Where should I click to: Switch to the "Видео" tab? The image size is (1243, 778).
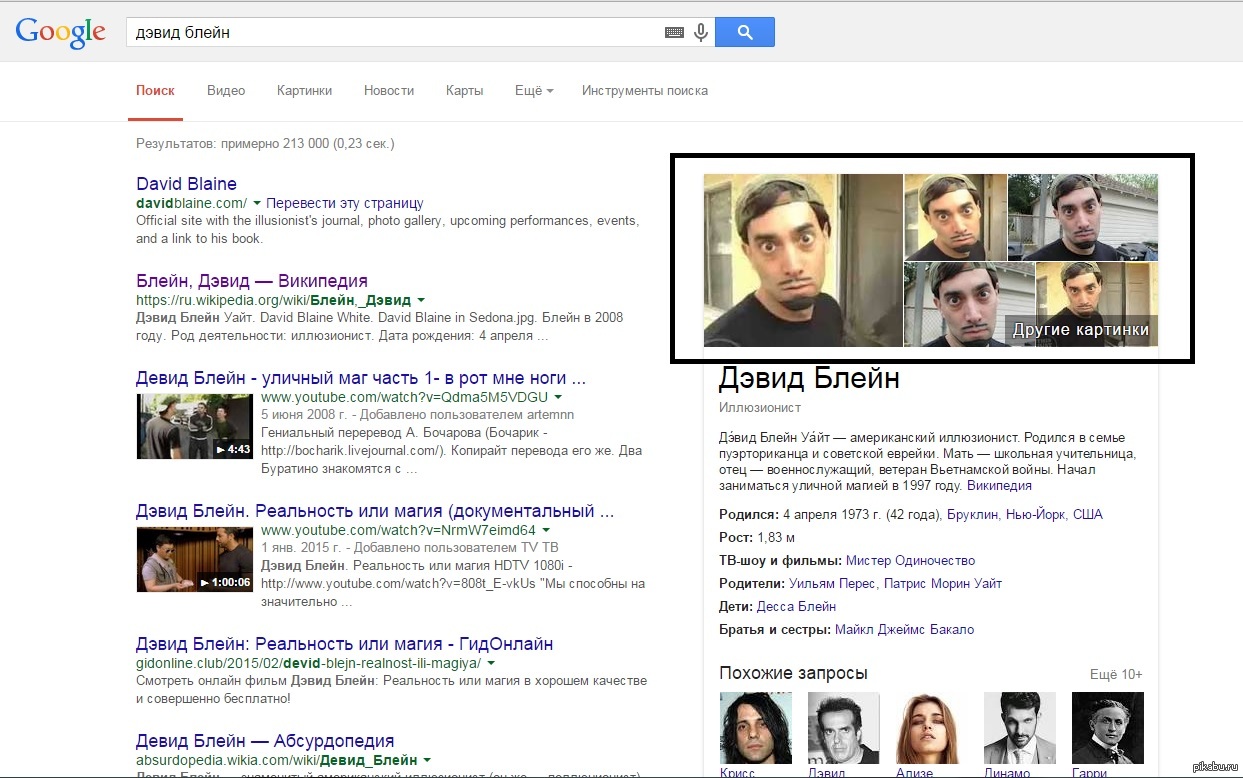(x=226, y=91)
